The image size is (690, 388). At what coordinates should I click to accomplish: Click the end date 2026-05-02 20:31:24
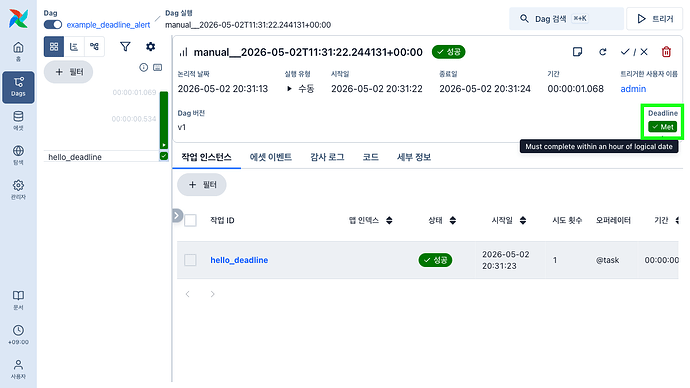pyautogui.click(x=485, y=89)
